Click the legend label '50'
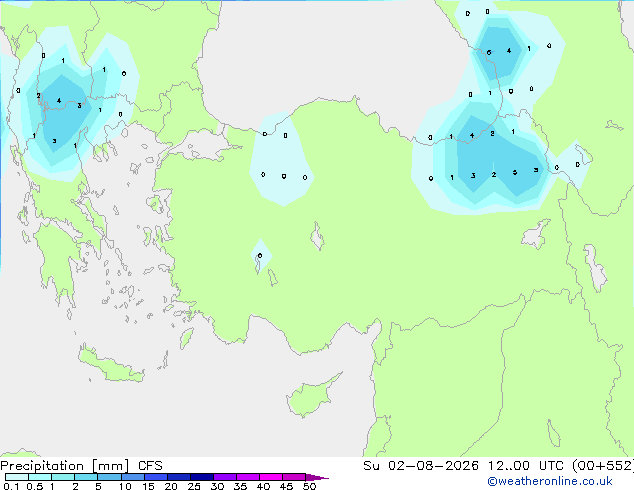This screenshot has height=490, width=634. point(309,486)
